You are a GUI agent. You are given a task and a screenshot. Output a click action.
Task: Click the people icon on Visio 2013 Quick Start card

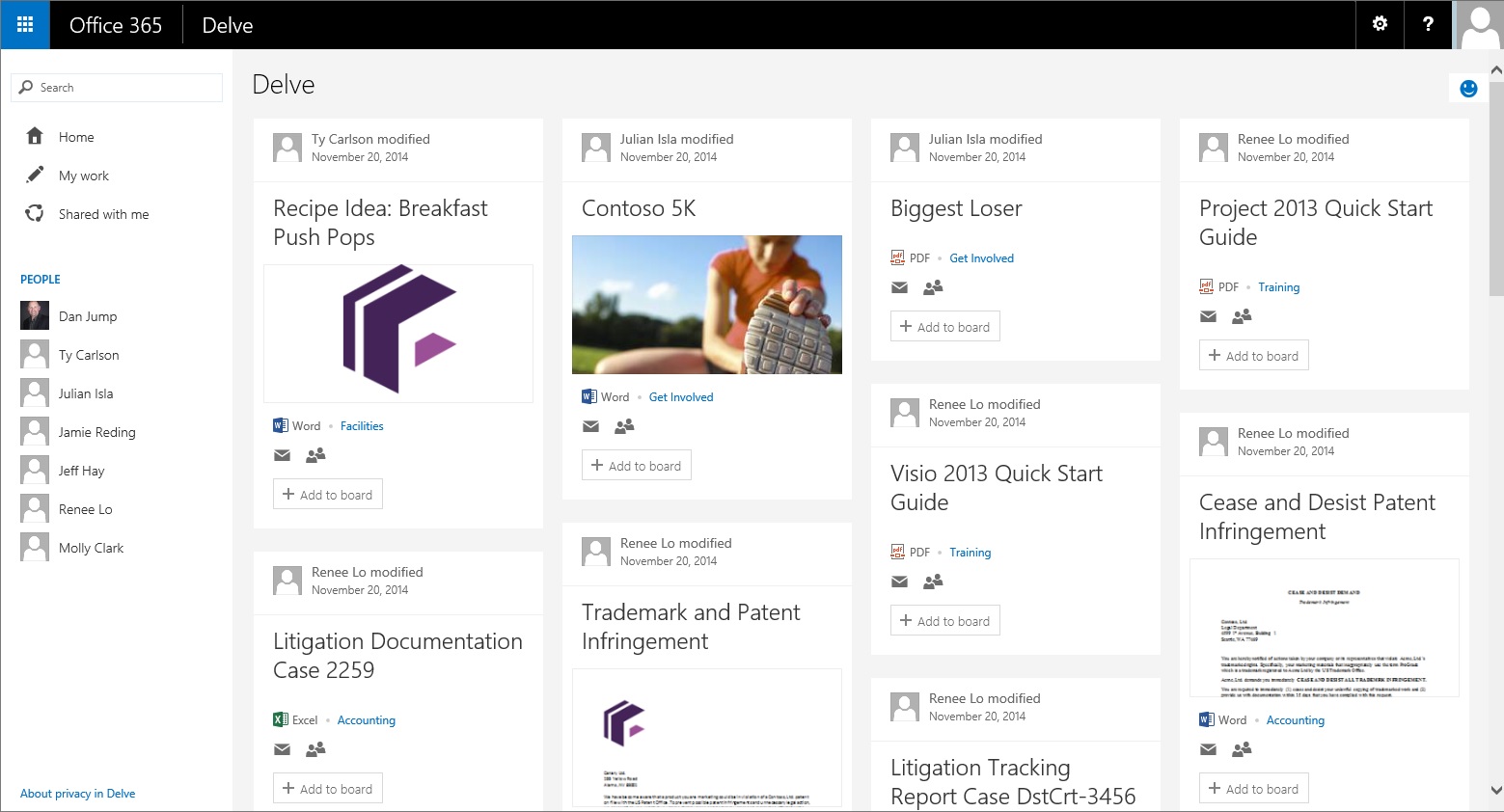[933, 581]
